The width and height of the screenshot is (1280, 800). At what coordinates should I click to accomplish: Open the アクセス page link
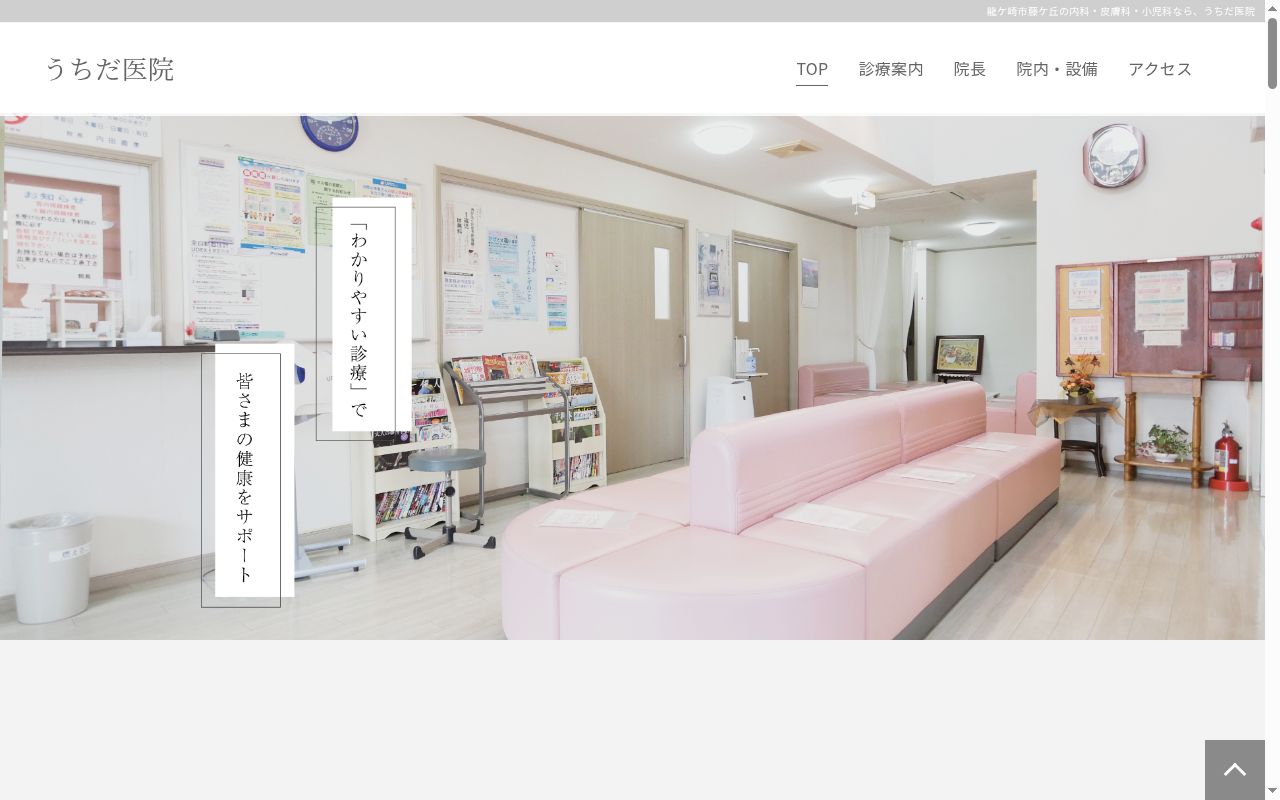click(x=1160, y=69)
